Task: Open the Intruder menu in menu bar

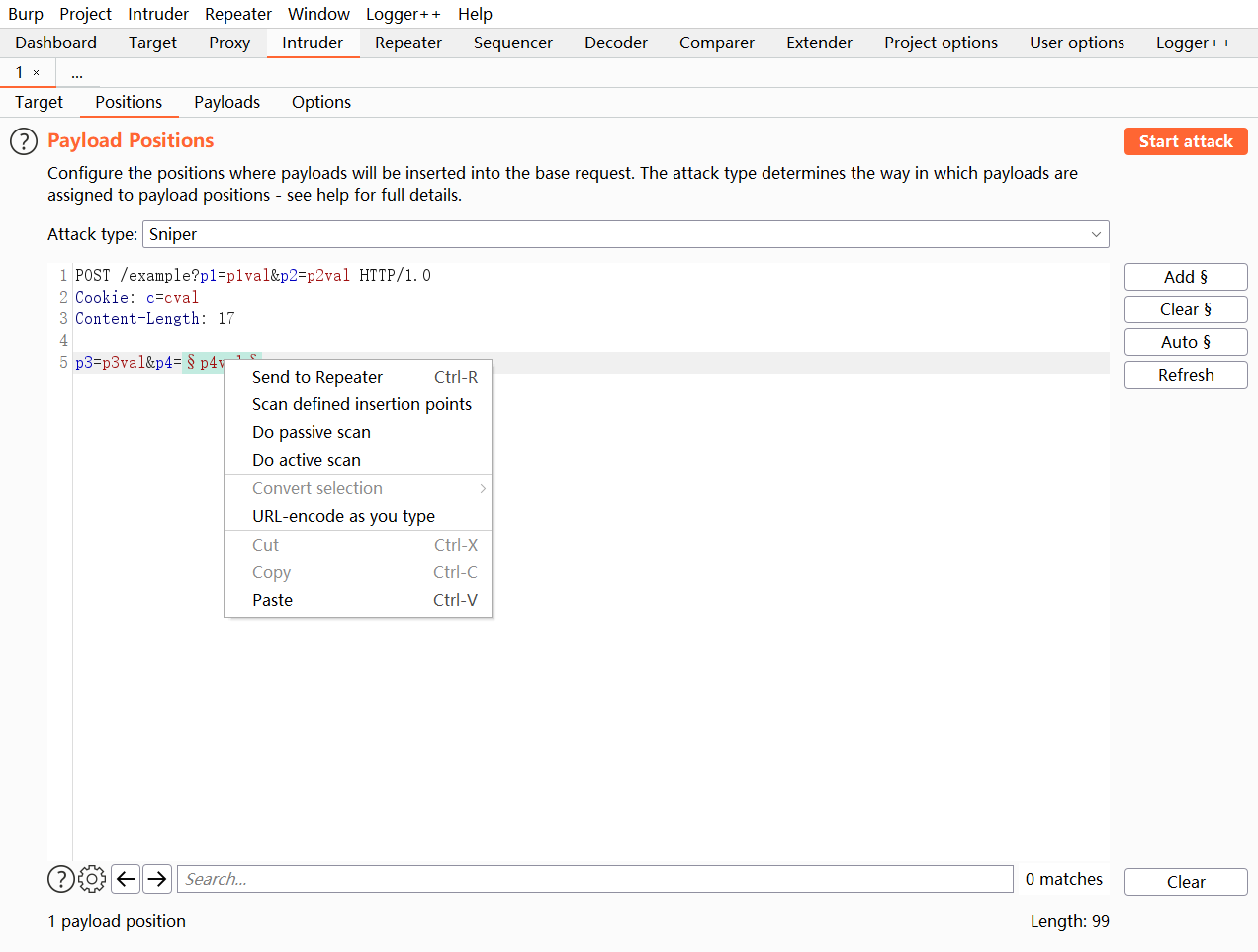Action: pos(158,14)
